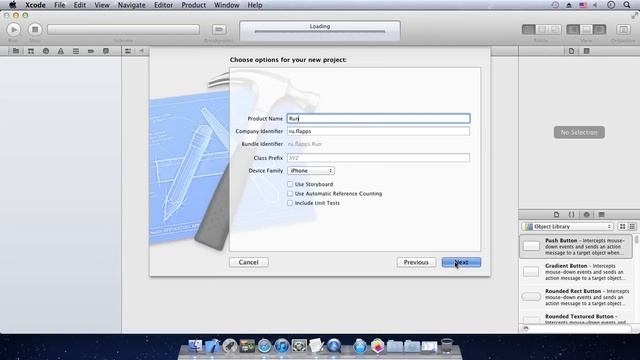This screenshot has height=360, width=640.
Task: Open the Issue navigator warning triangle icon
Action: [x=61, y=51]
